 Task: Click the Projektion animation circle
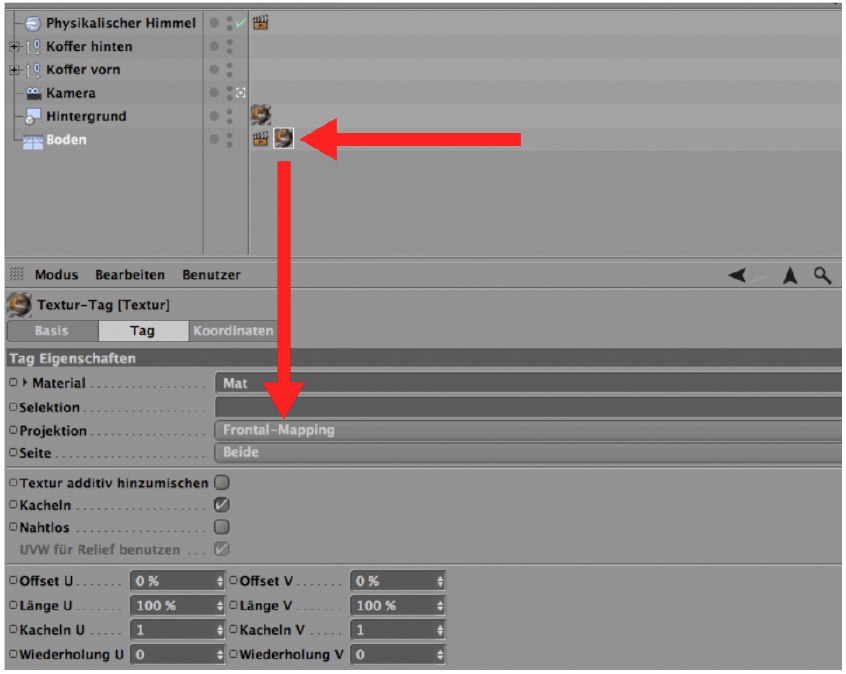(13, 430)
